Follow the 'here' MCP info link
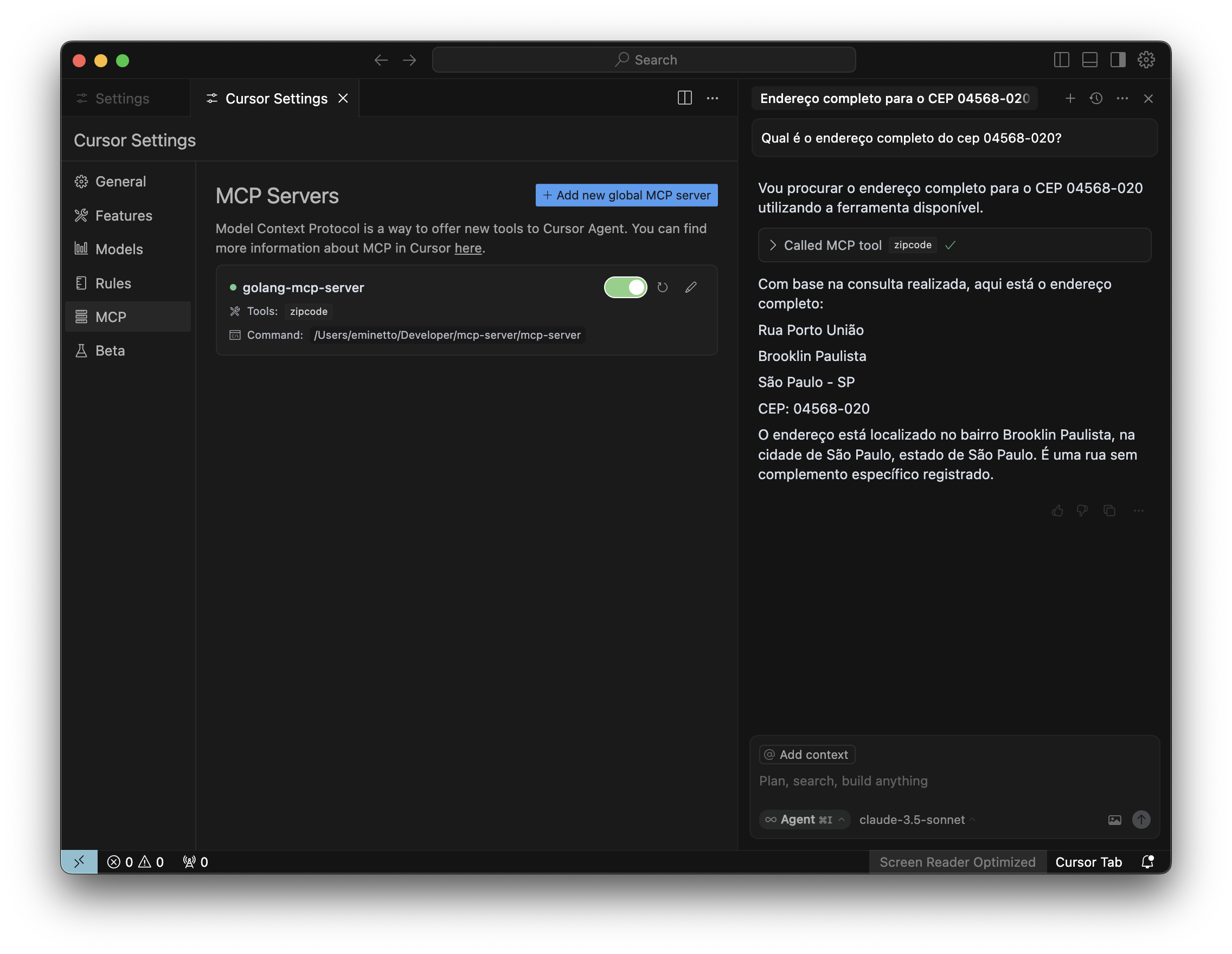The height and width of the screenshot is (954, 1232). pyautogui.click(x=467, y=248)
